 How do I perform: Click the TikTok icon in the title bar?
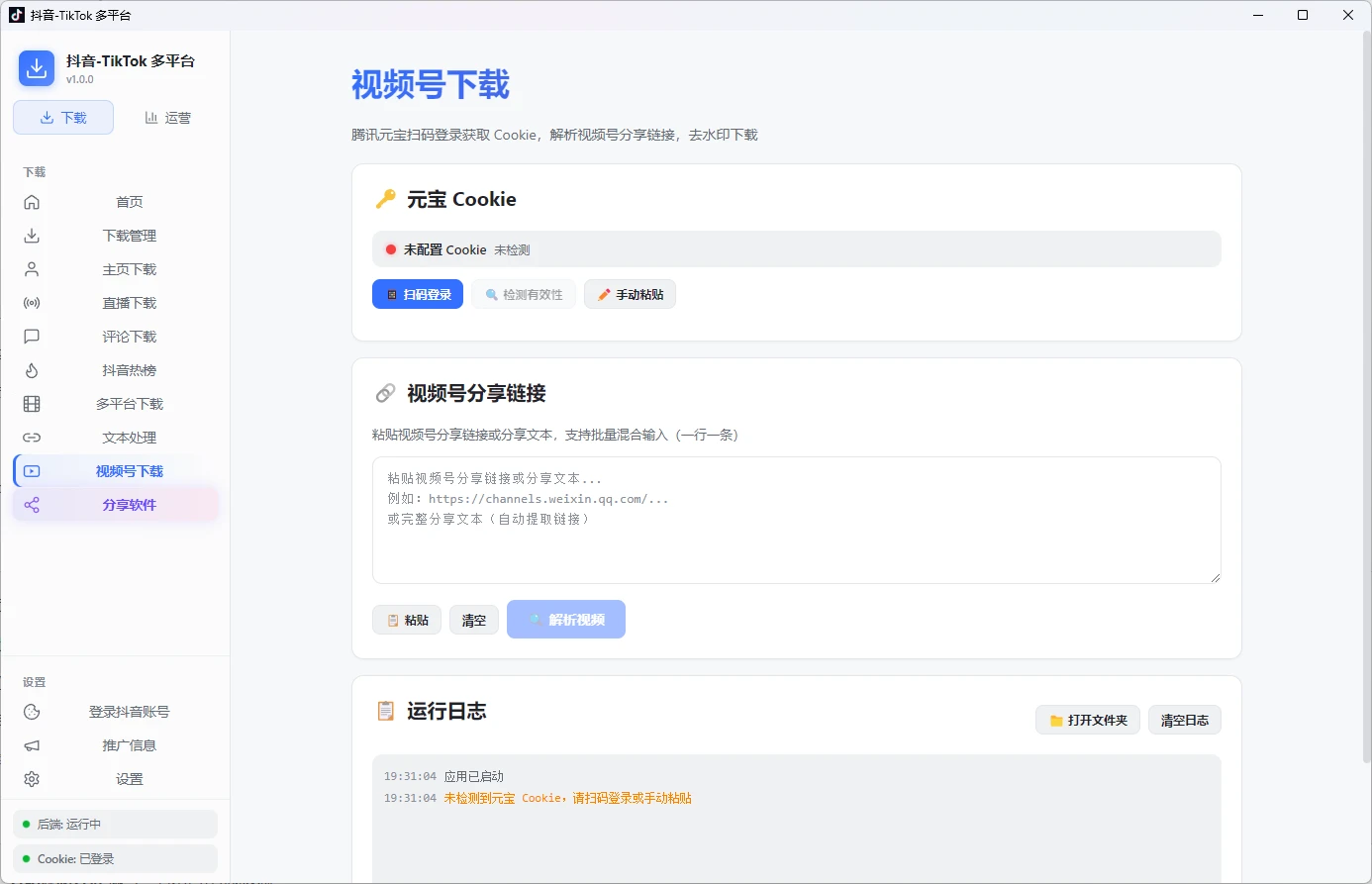[17, 15]
